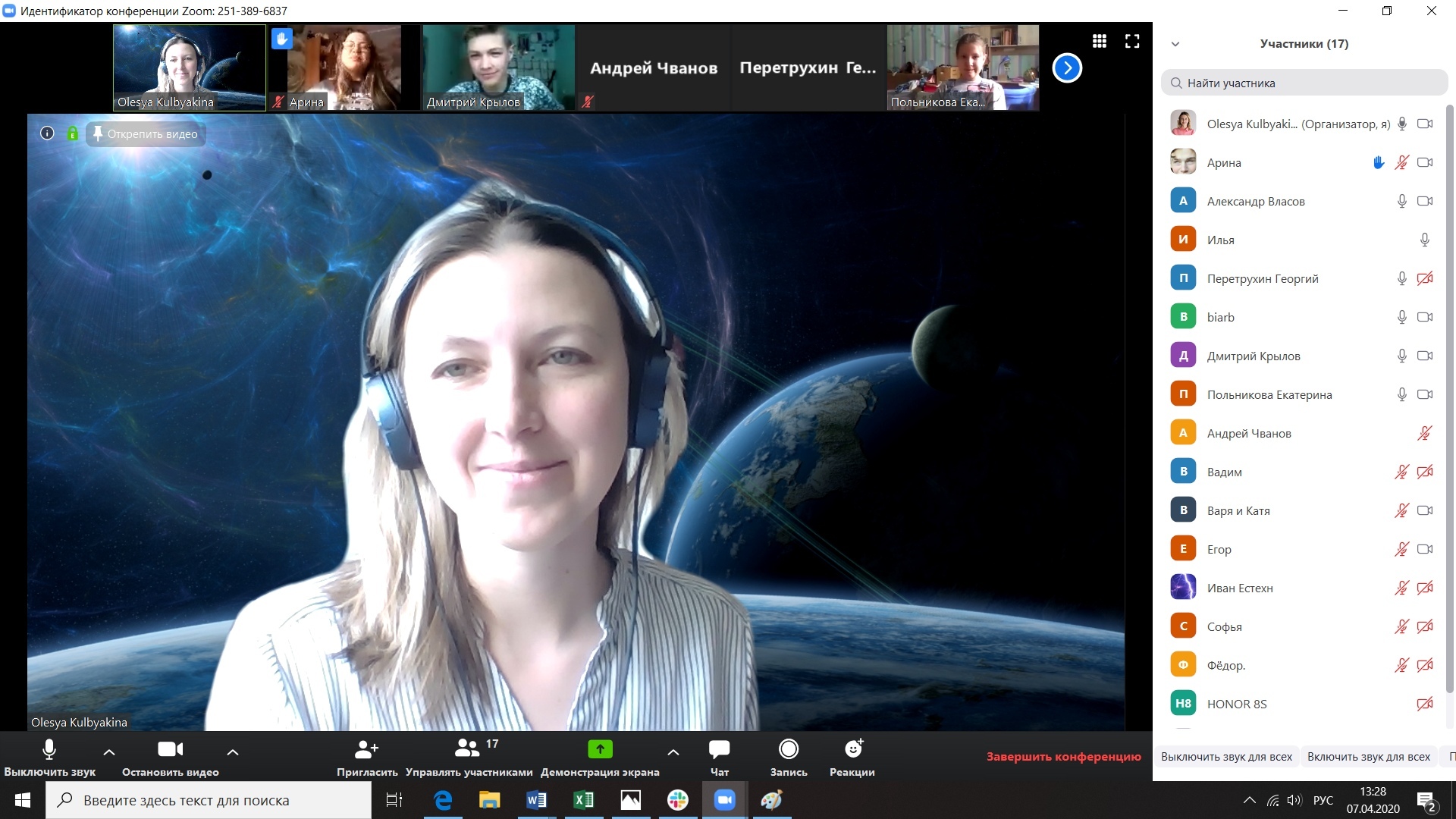Image resolution: width=1456 pixels, height=819 pixels.
Task: Toggle Перетрухин Георгий's camera icon
Action: click(1425, 278)
